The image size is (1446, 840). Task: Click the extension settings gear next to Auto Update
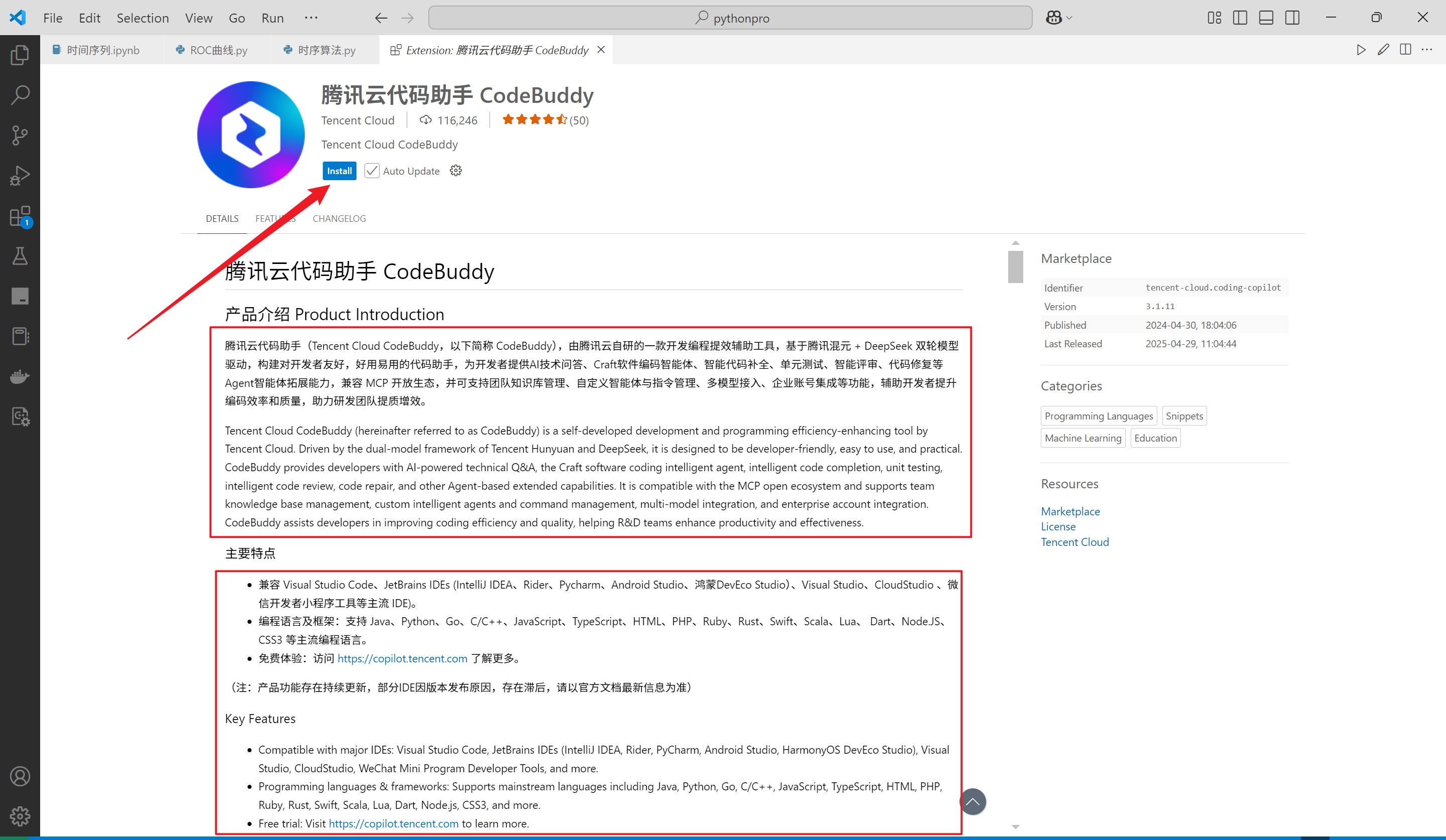455,171
